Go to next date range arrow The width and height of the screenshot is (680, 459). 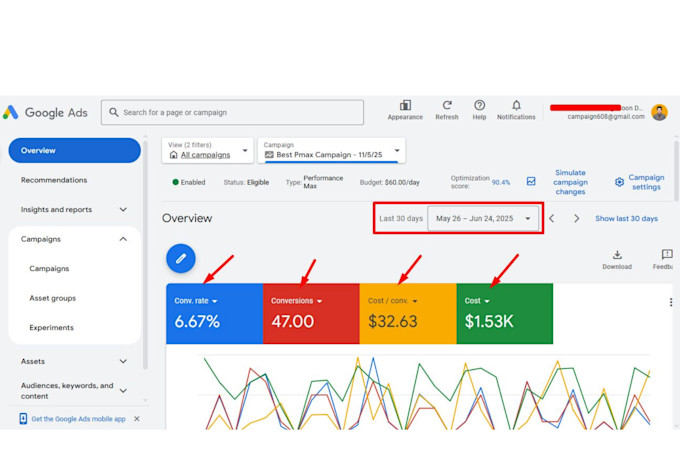point(576,218)
